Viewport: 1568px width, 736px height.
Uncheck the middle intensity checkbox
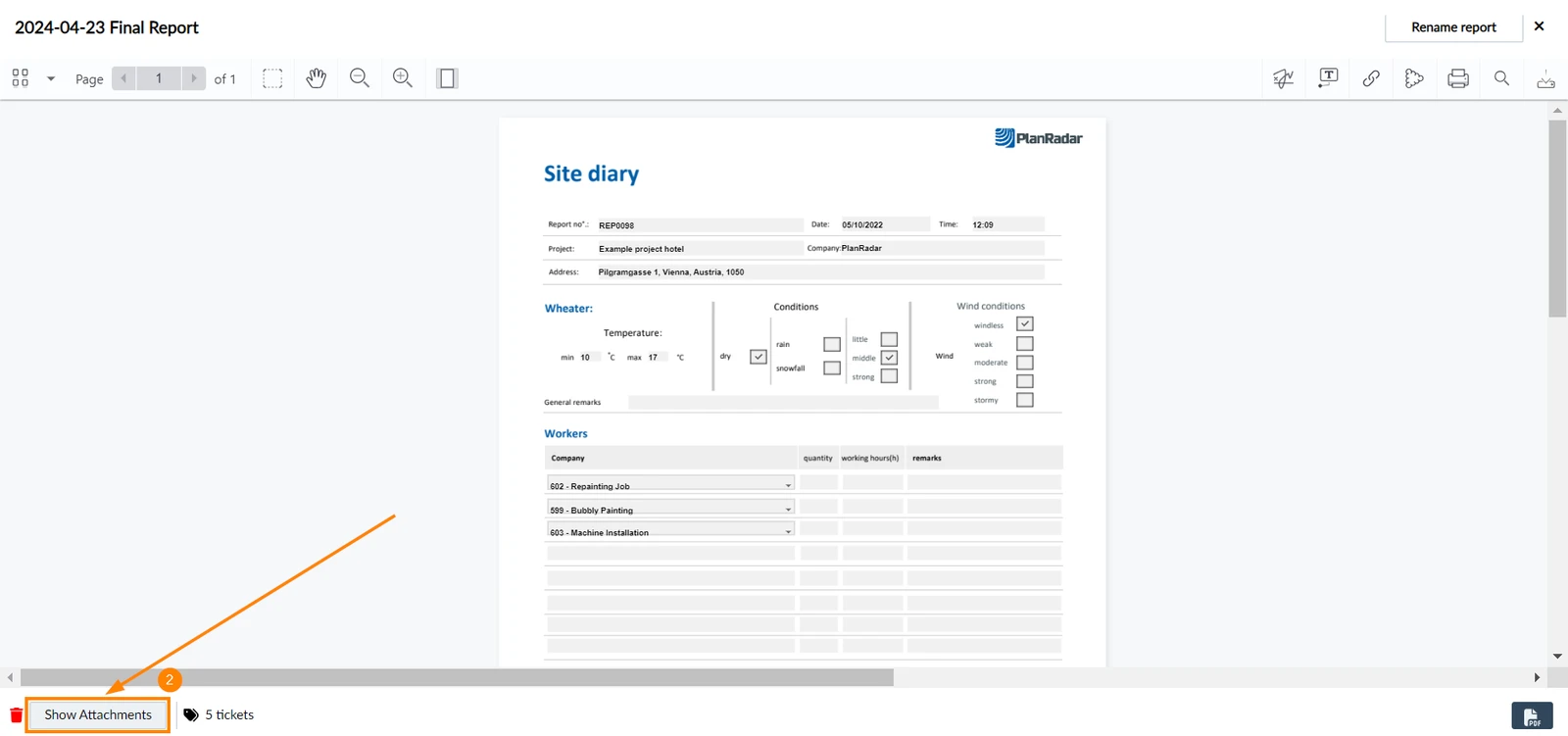[889, 358]
